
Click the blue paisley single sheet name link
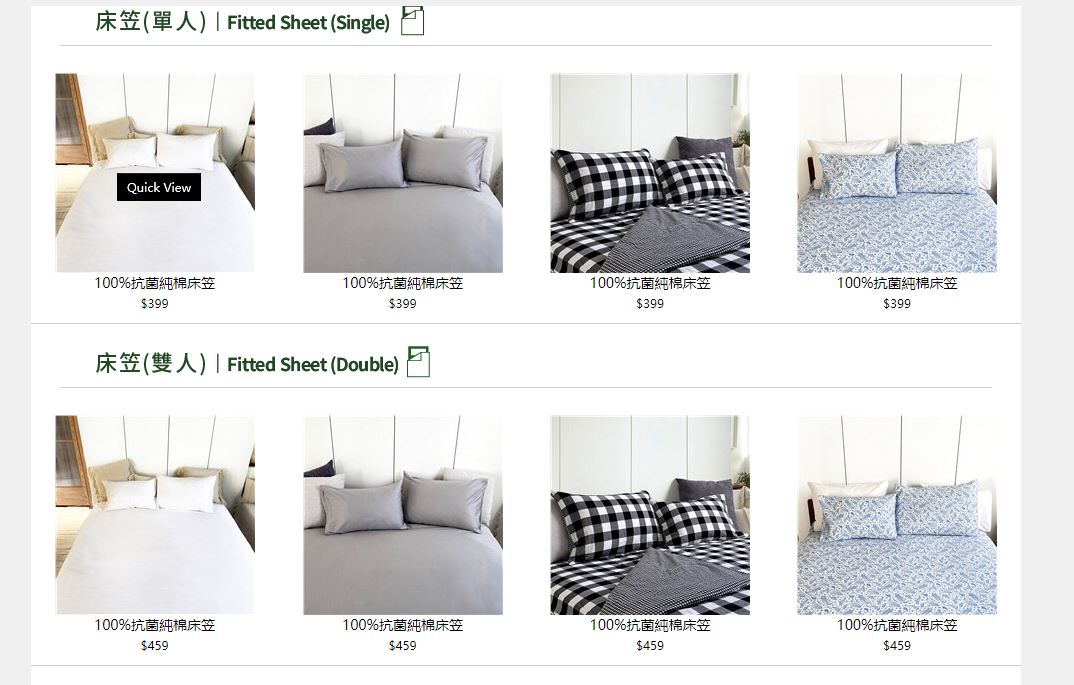pos(897,283)
